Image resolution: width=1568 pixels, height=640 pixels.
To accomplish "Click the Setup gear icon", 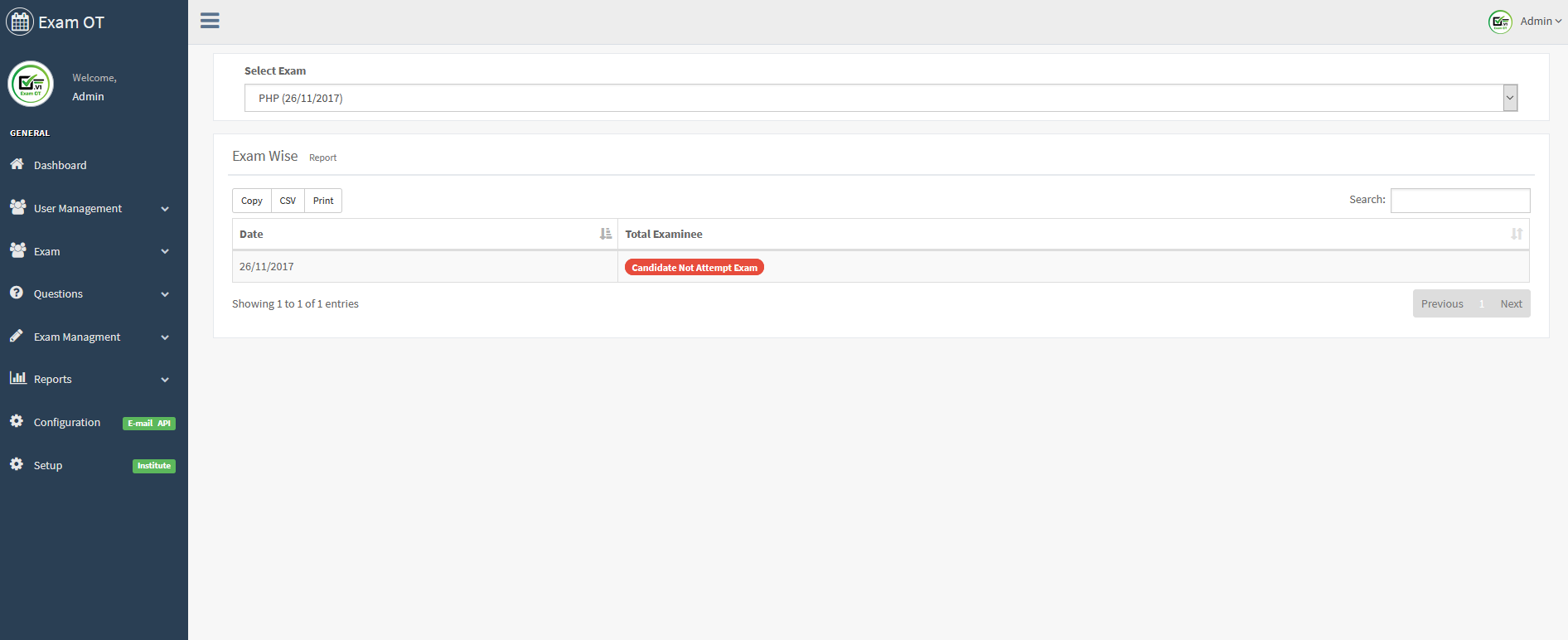I will coord(17,464).
